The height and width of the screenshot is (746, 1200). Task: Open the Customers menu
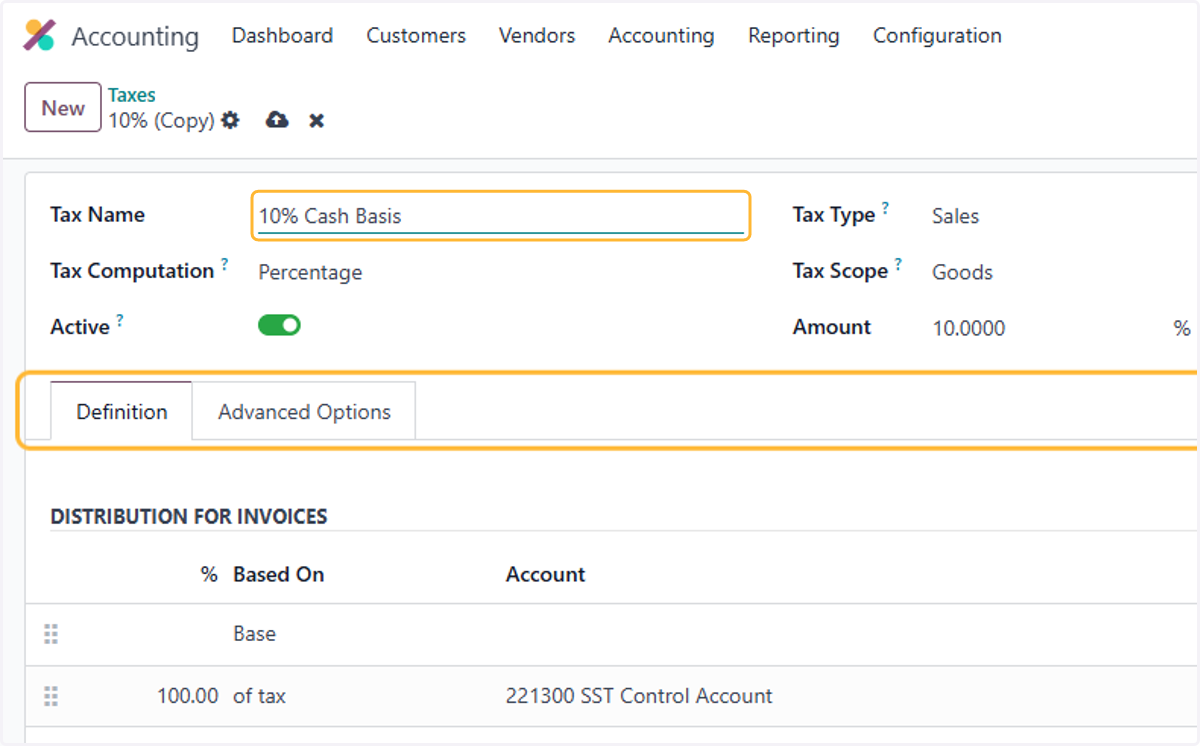click(x=416, y=36)
